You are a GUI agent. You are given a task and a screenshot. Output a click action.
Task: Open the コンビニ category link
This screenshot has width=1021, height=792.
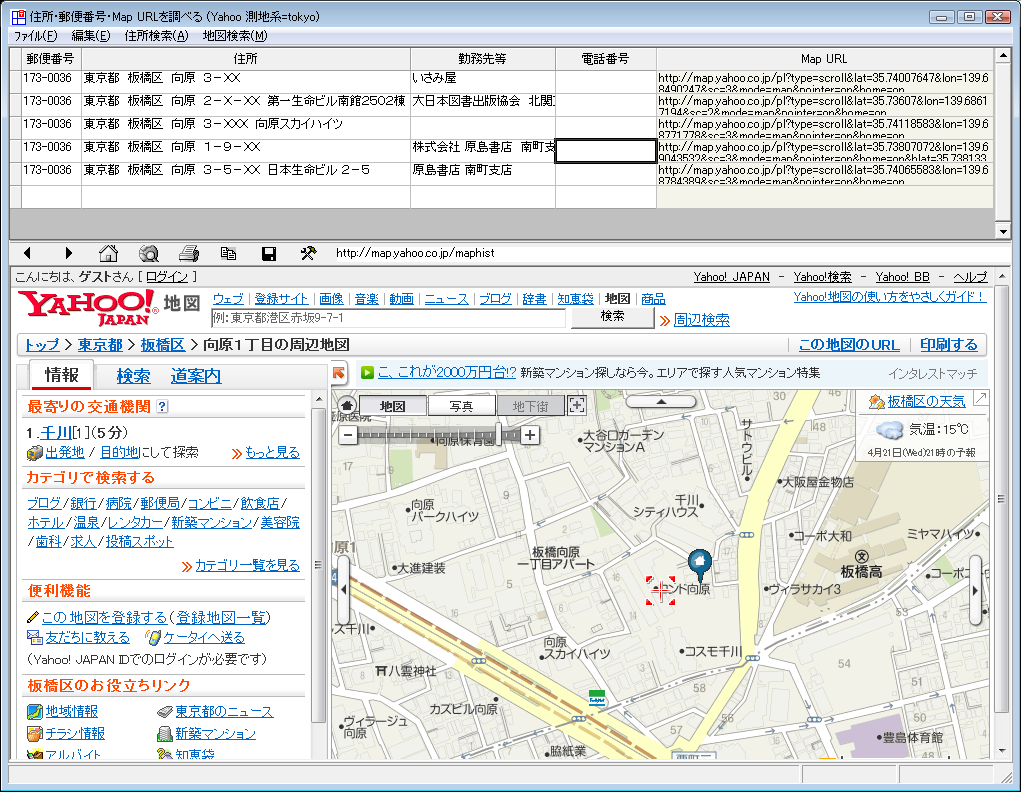210,503
